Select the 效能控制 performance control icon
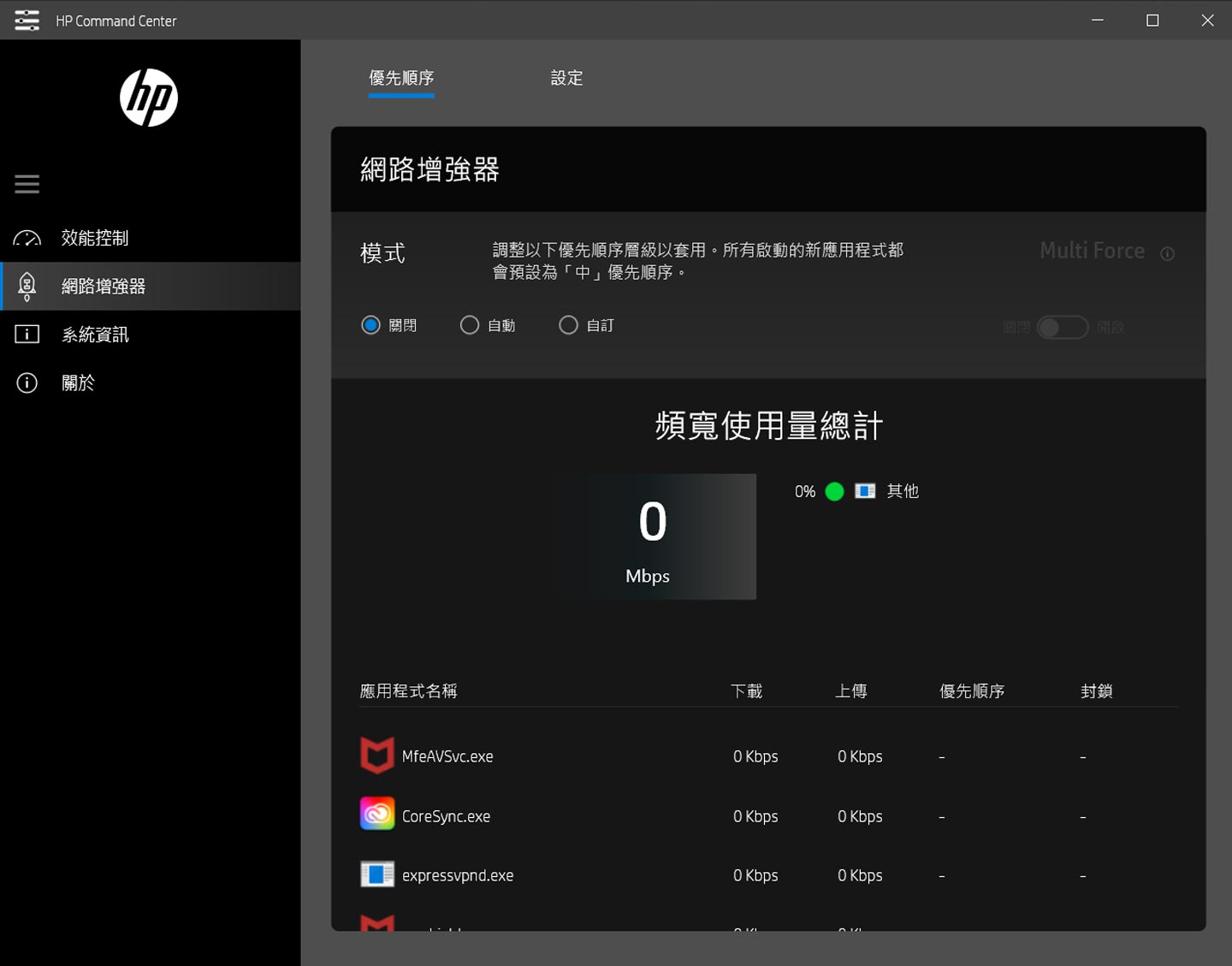The width and height of the screenshot is (1232, 966). pos(27,238)
